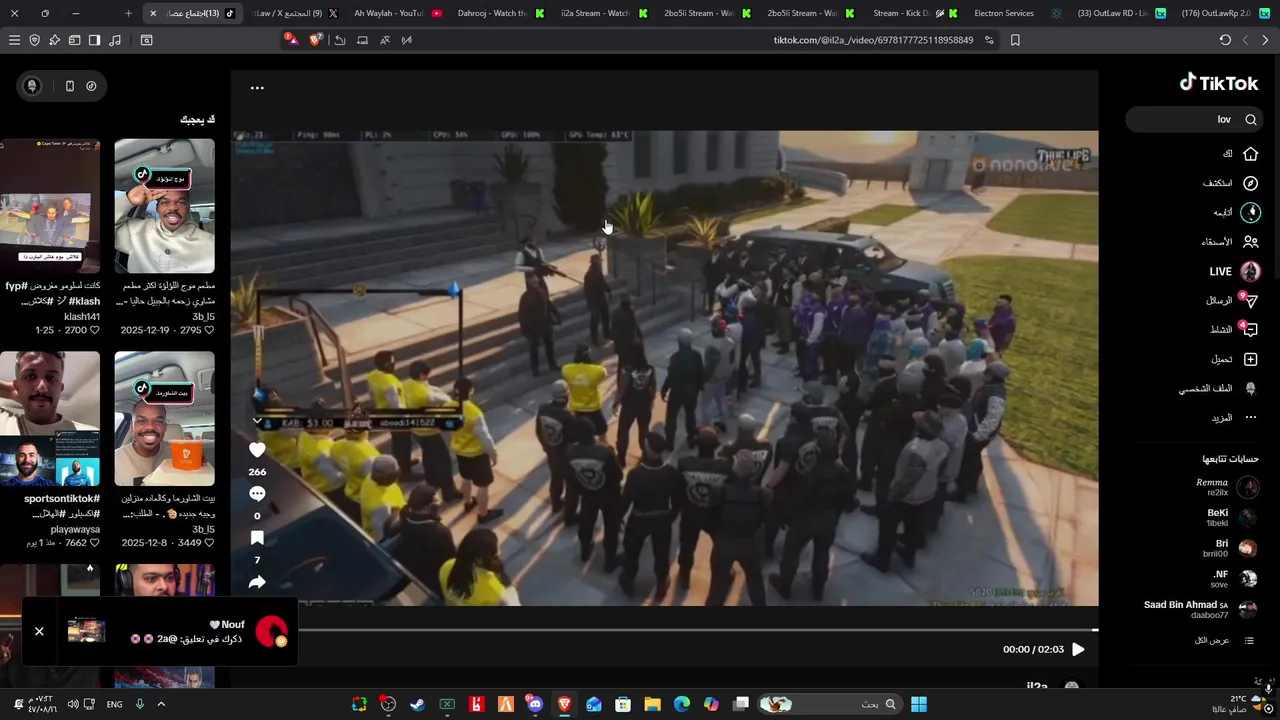The width and height of the screenshot is (1280, 720).
Task: Open site settings icon in address bar
Action: pos(989,40)
